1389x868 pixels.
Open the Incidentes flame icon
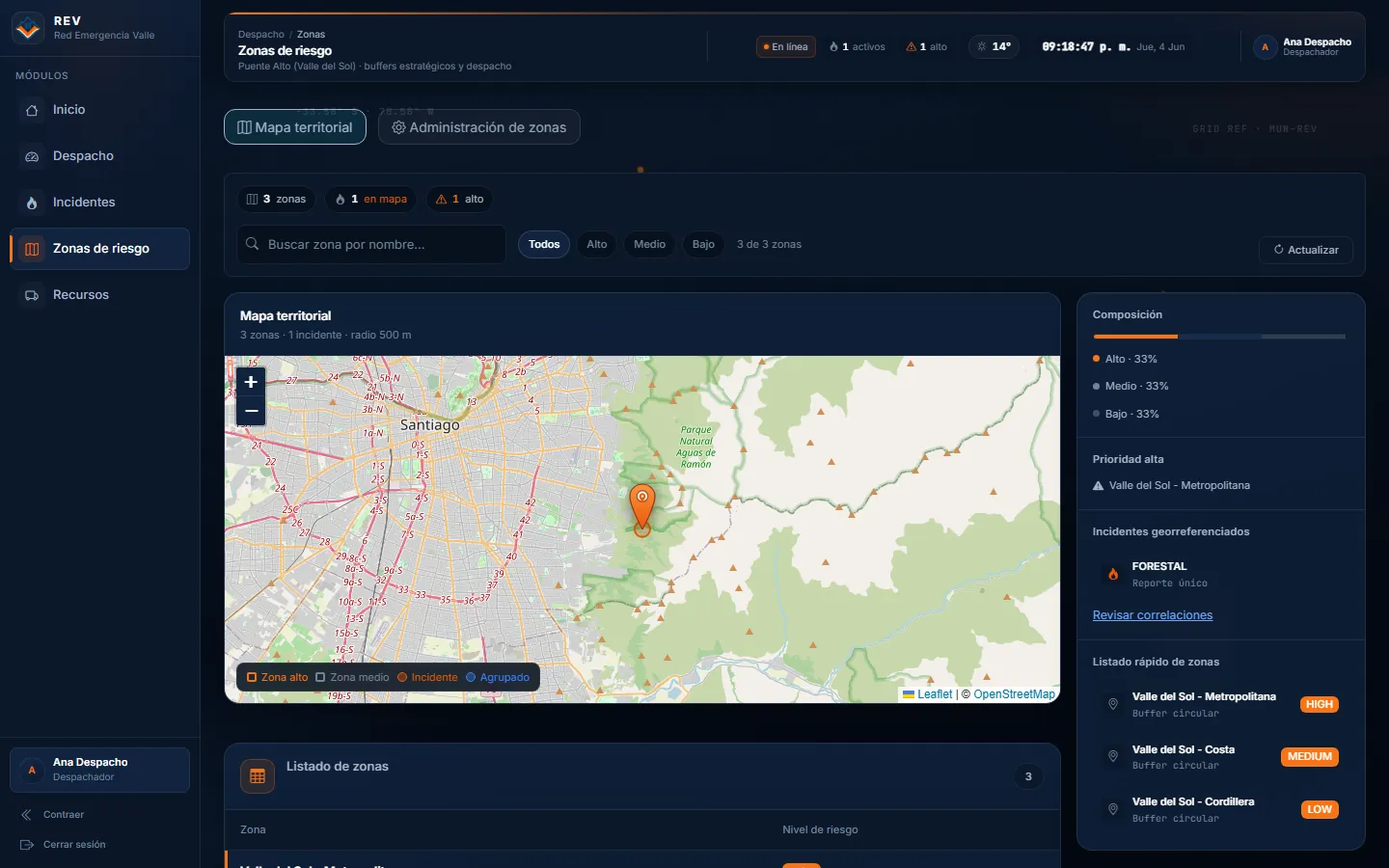point(32,203)
